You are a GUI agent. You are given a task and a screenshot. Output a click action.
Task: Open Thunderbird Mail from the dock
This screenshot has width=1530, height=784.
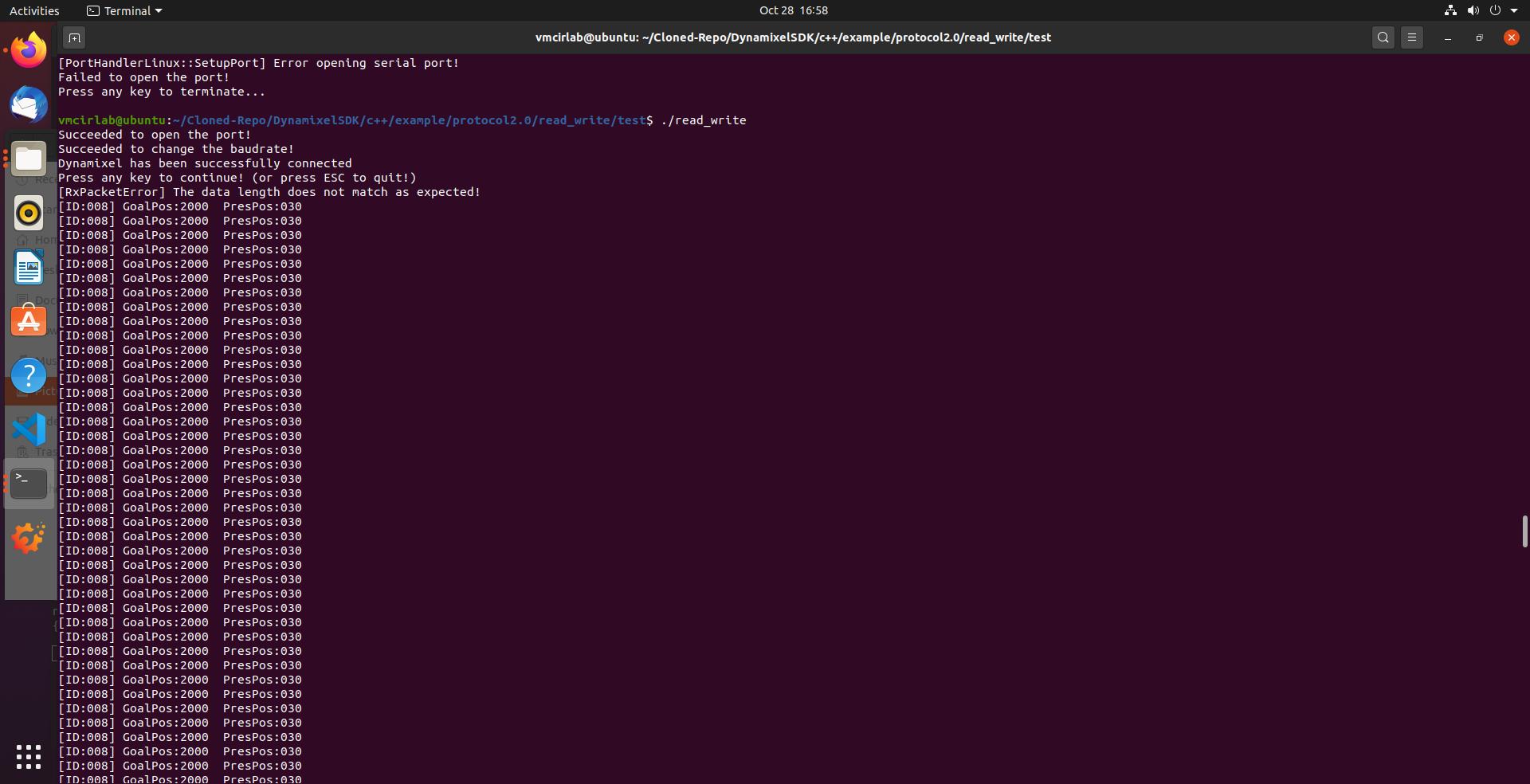click(x=29, y=104)
